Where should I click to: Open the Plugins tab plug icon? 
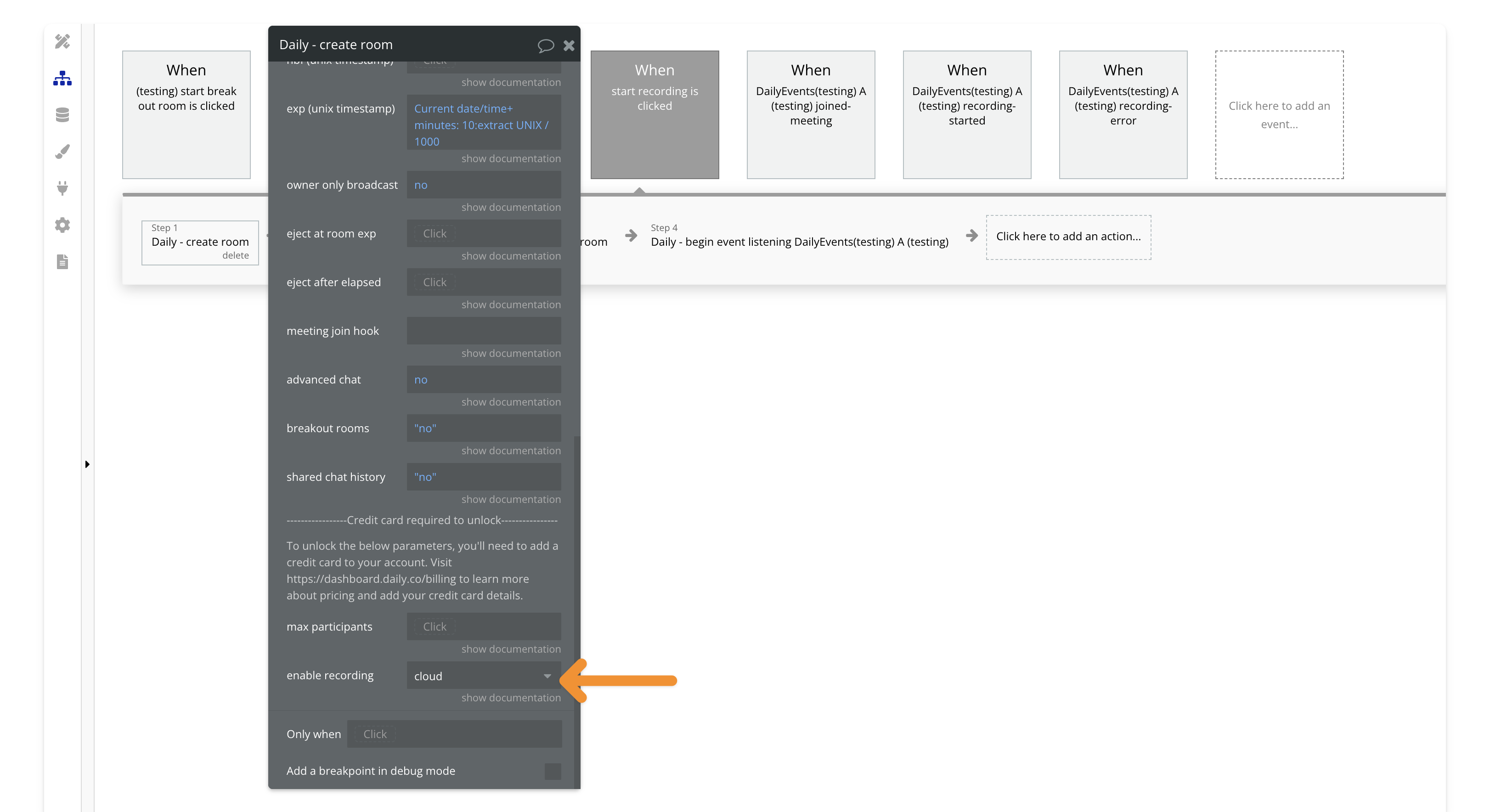62,188
